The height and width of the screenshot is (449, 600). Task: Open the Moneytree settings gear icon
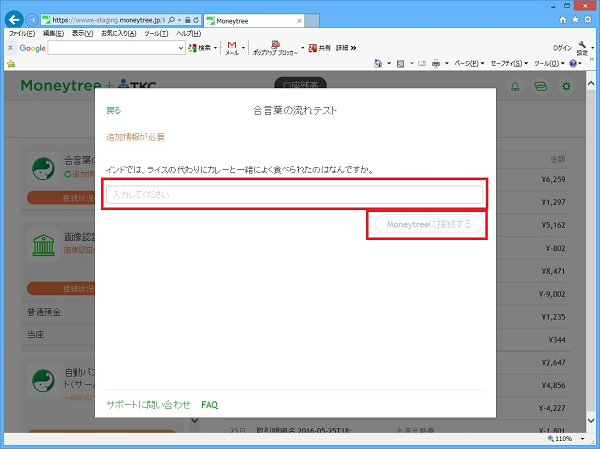tap(566, 87)
